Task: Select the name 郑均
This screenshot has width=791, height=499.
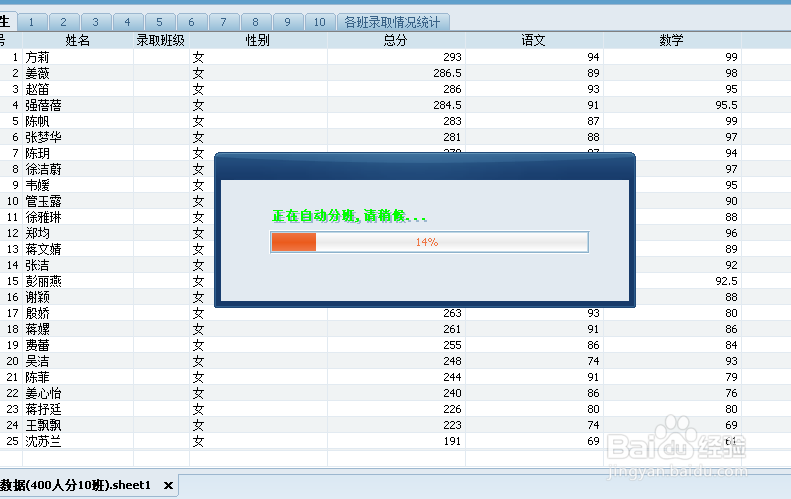Action: (x=37, y=233)
